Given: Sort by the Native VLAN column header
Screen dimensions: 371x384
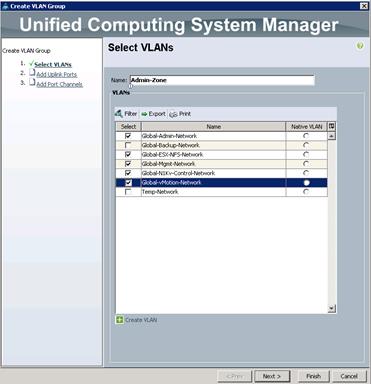Looking at the screenshot, I should coord(307,127).
